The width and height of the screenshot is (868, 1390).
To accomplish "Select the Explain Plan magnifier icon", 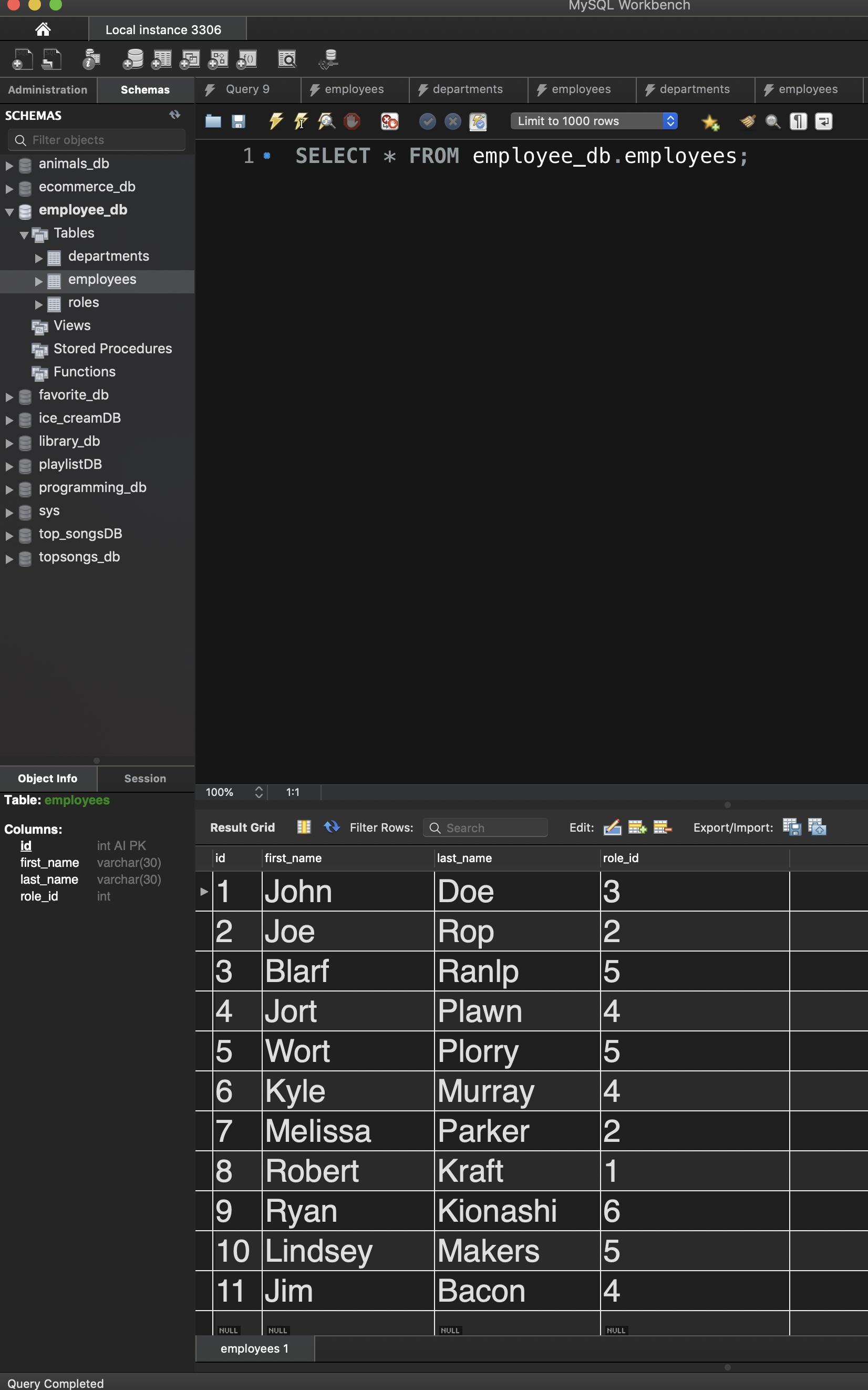I will coord(326,121).
